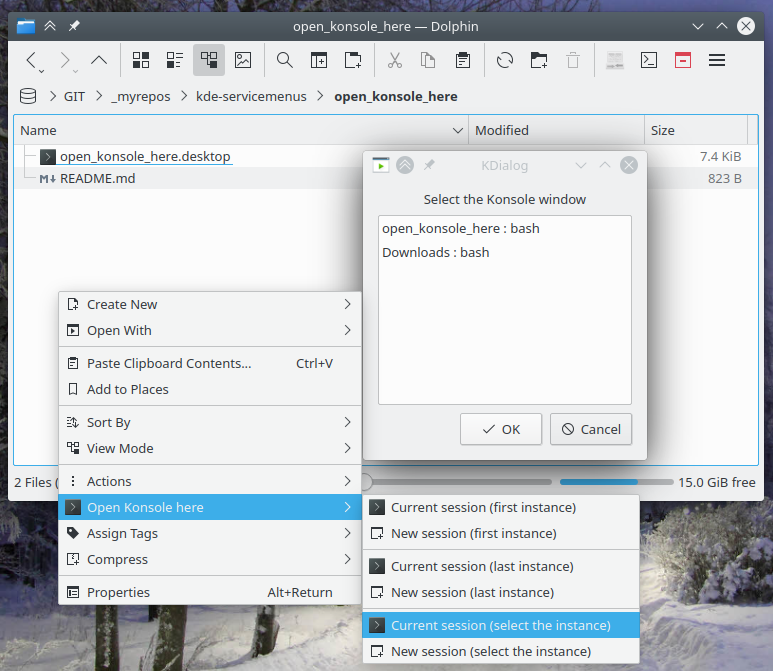Expand the Assign Tags submenu
The width and height of the screenshot is (773, 671).
[x=210, y=533]
